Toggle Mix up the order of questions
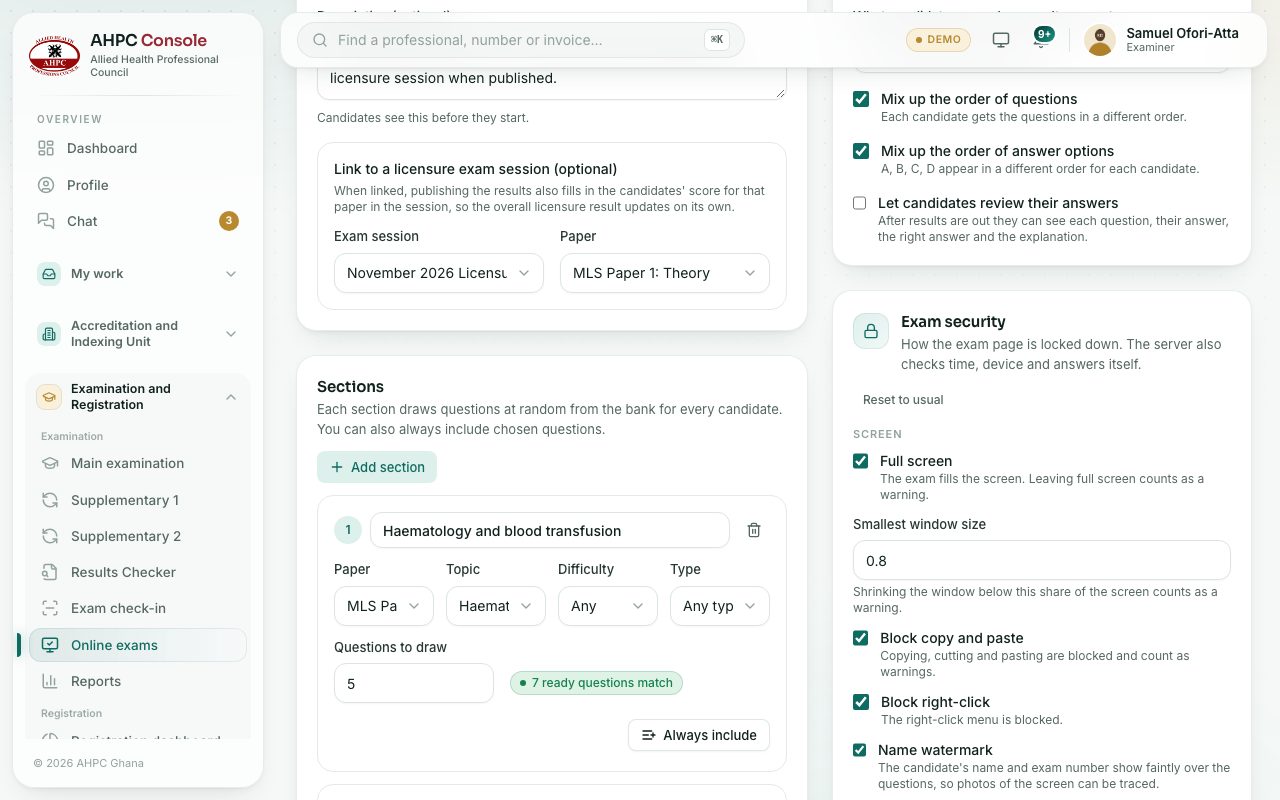 (861, 99)
